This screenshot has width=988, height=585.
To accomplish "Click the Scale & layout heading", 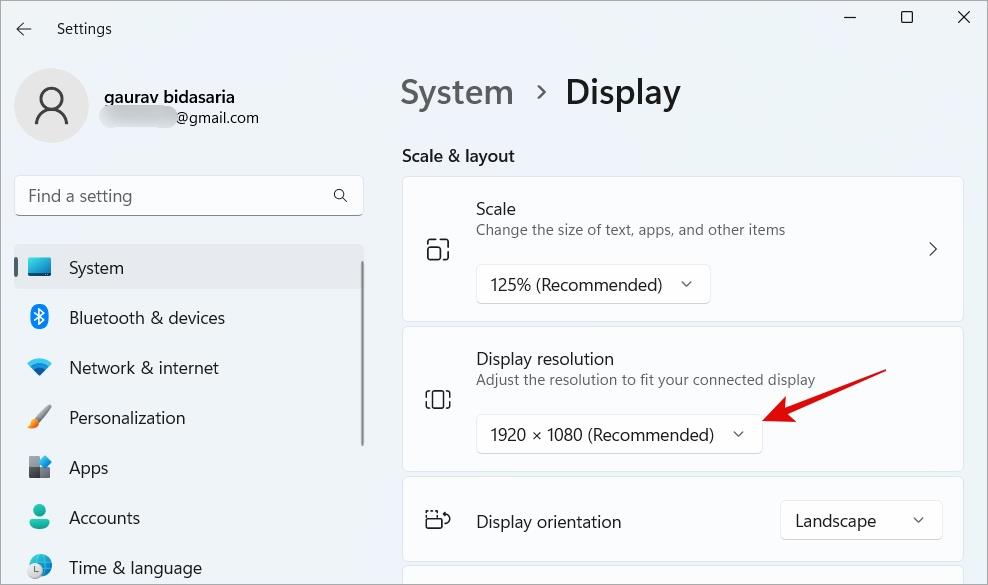I will tap(458, 156).
